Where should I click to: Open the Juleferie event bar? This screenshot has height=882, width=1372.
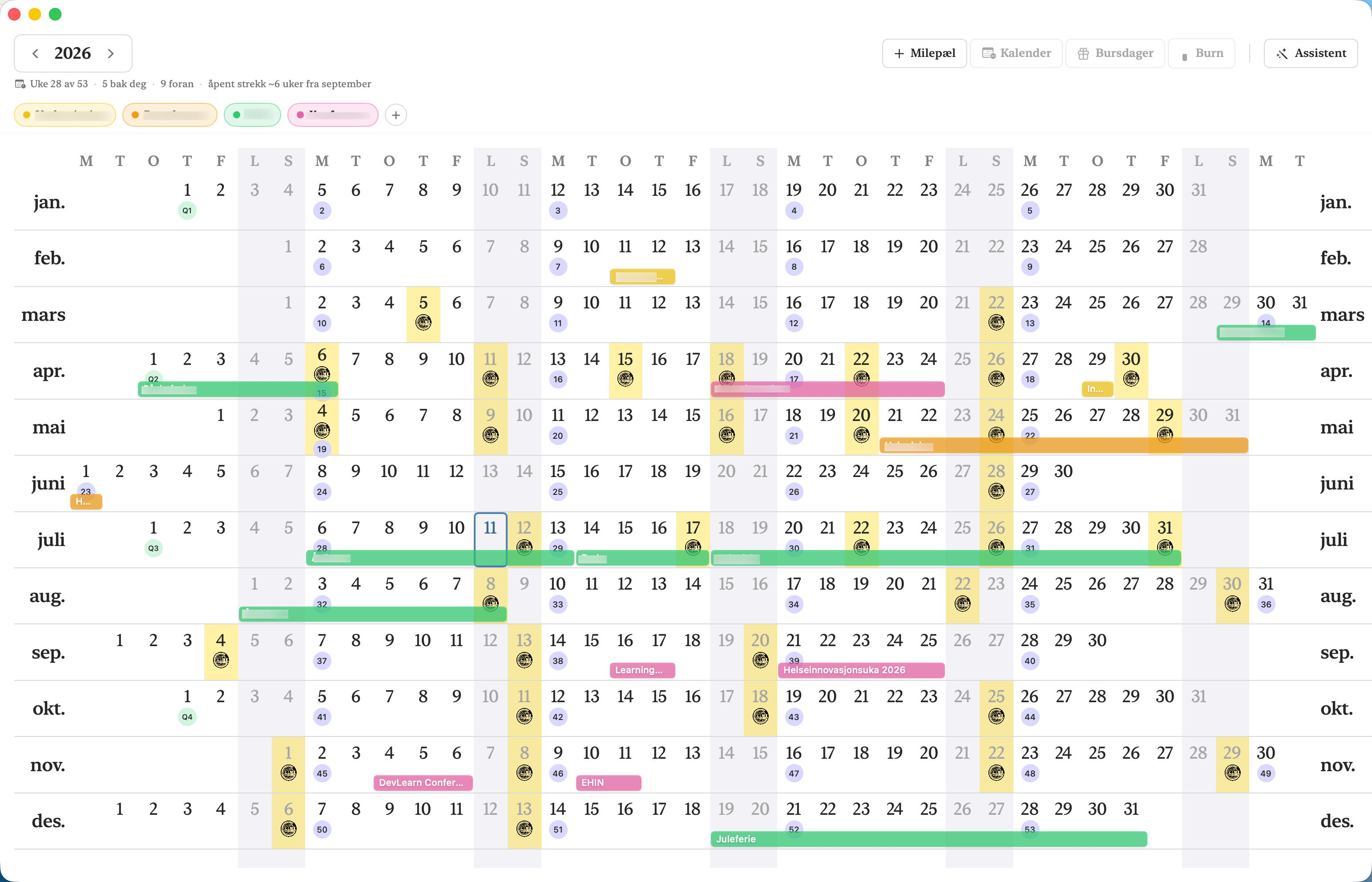(x=928, y=839)
